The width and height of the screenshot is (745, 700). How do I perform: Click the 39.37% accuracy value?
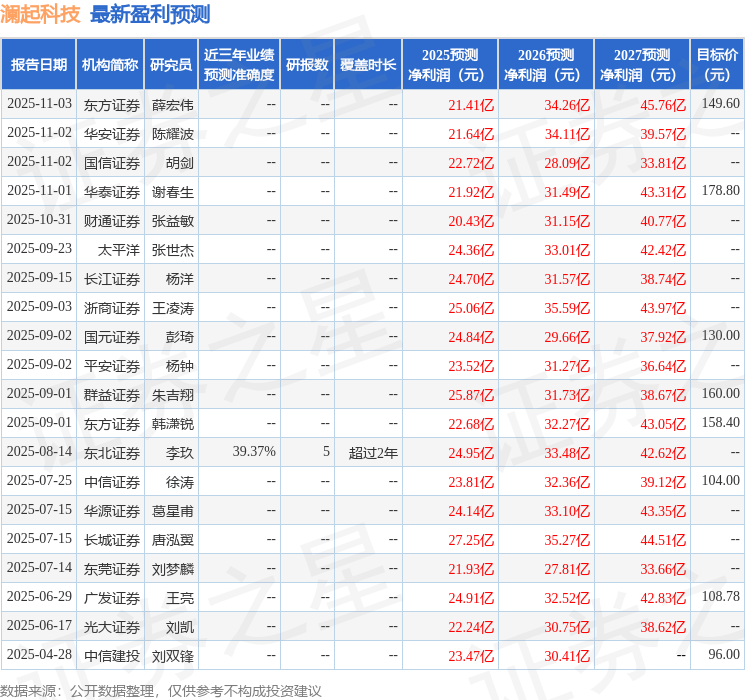click(x=254, y=451)
